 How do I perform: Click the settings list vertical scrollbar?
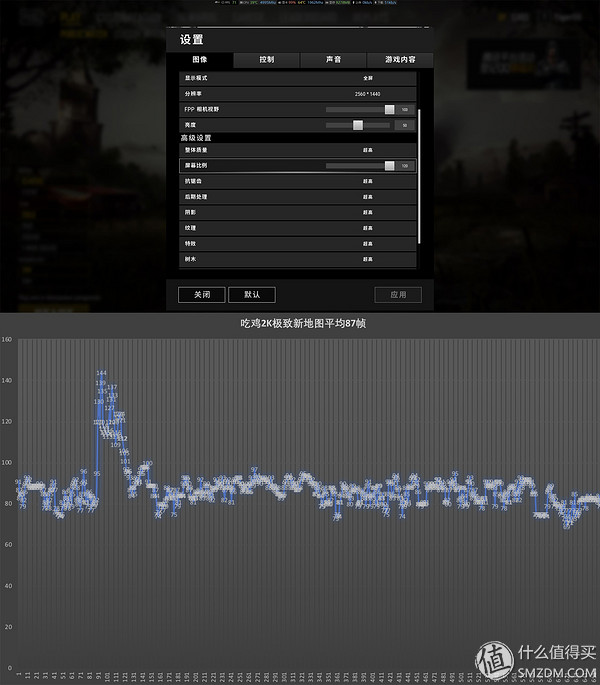click(419, 176)
